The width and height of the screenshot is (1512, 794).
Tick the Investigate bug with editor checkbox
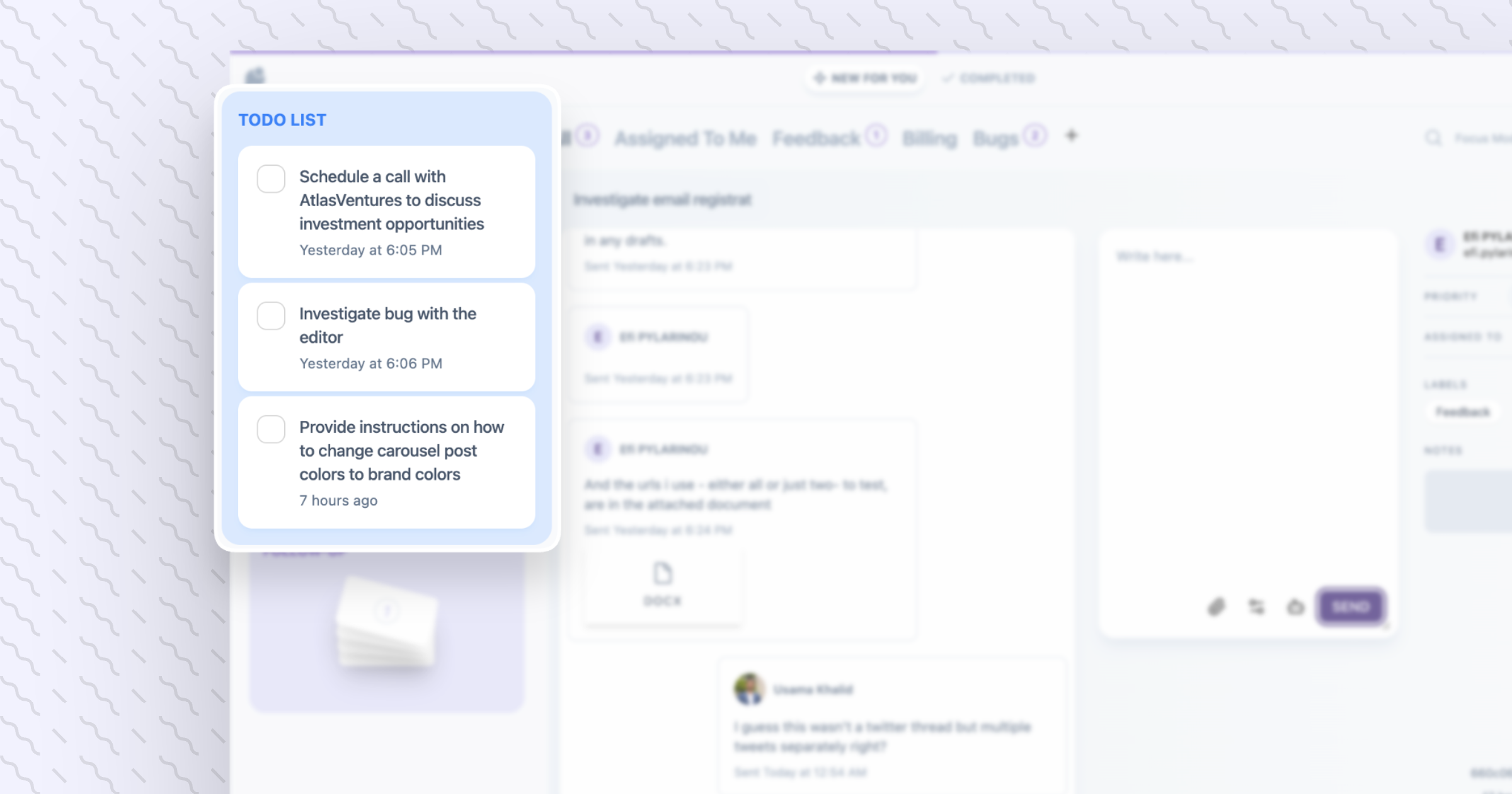271,316
